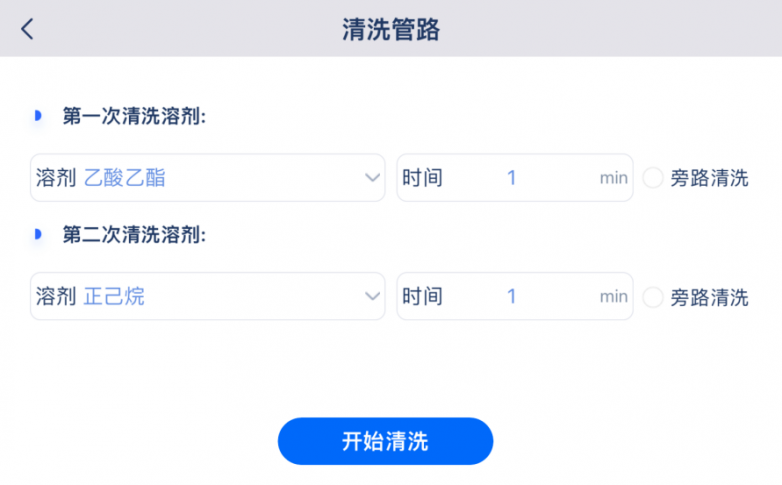Viewport: 782px width, 485px height.
Task: Click 开始清洗 to start washing
Action: 386,441
